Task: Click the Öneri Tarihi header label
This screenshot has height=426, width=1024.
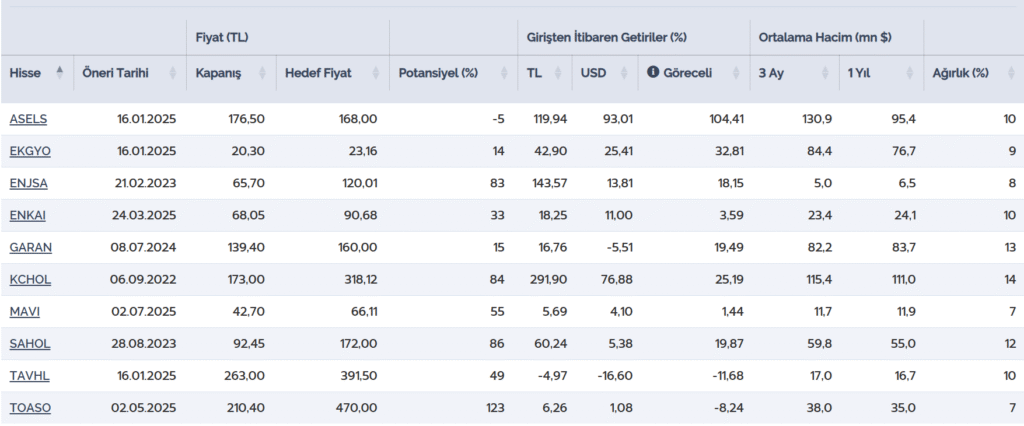Action: (115, 73)
